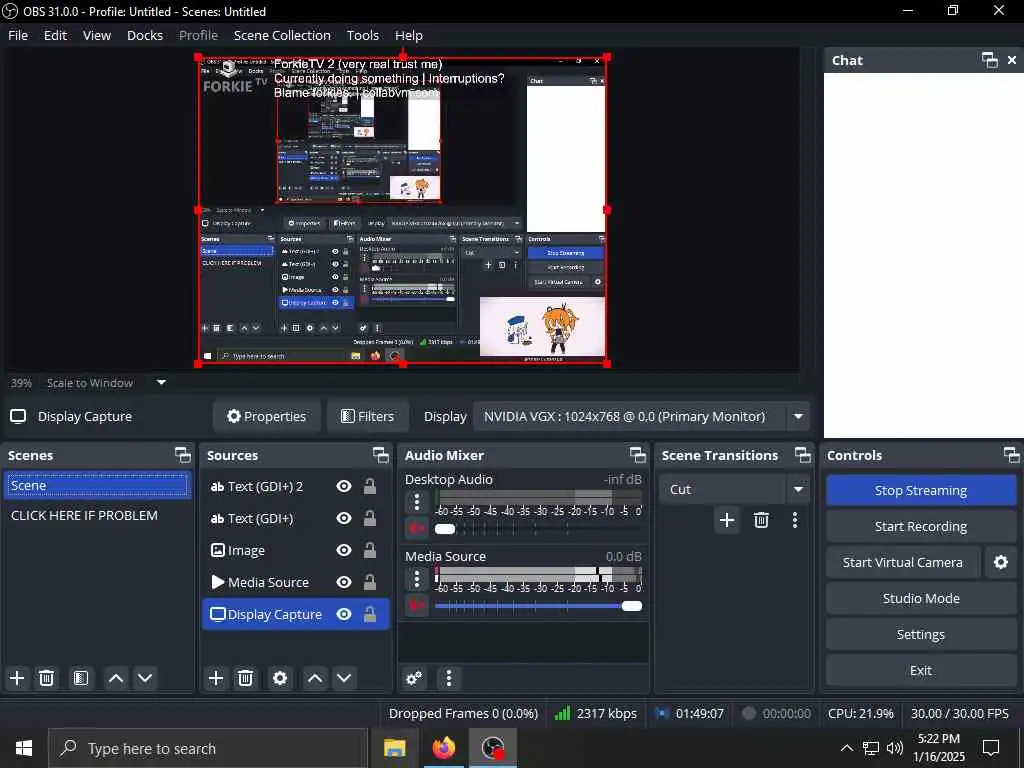Enable Studio Mode
Image resolution: width=1024 pixels, height=768 pixels.
(x=921, y=598)
